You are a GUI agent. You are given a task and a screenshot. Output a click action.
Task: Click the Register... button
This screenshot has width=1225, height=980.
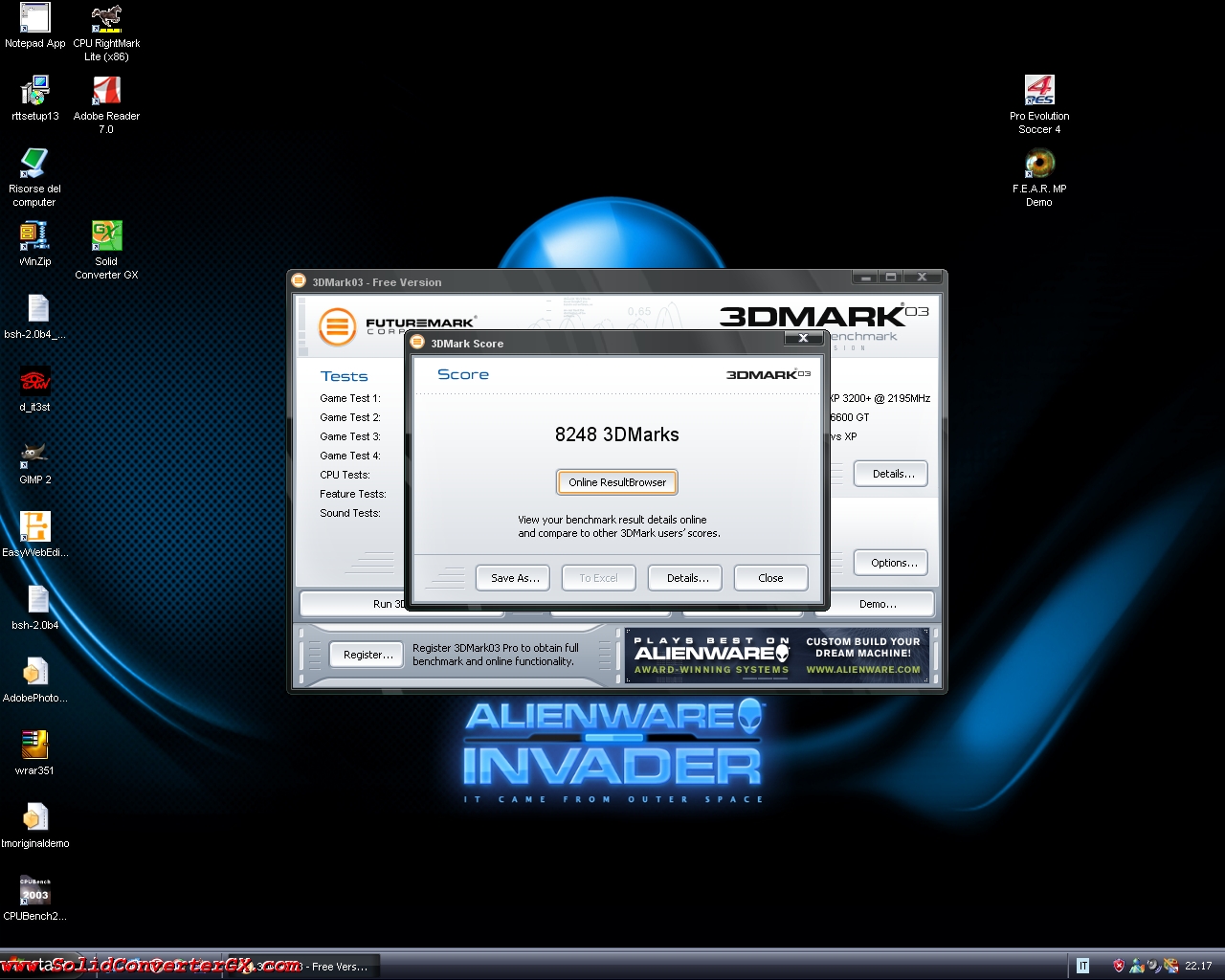click(x=367, y=655)
